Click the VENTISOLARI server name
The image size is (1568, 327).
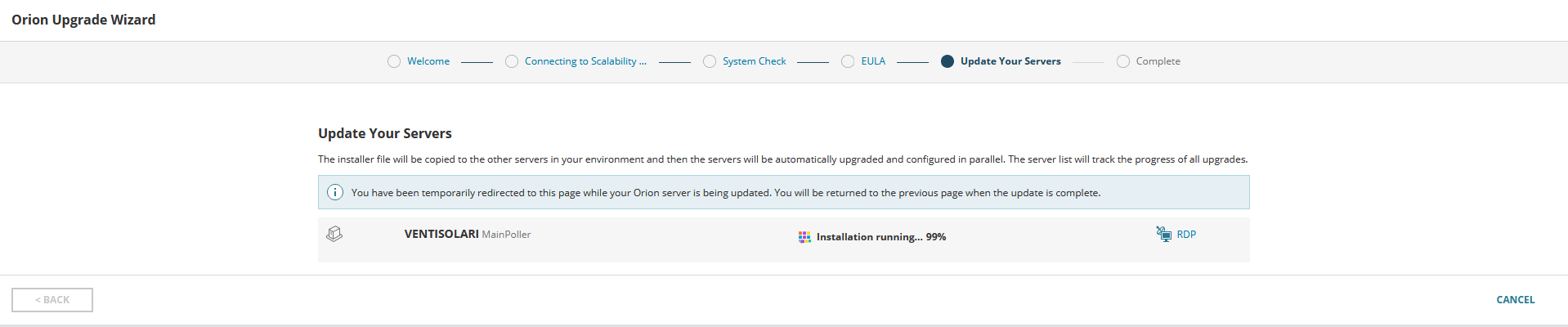tap(441, 234)
